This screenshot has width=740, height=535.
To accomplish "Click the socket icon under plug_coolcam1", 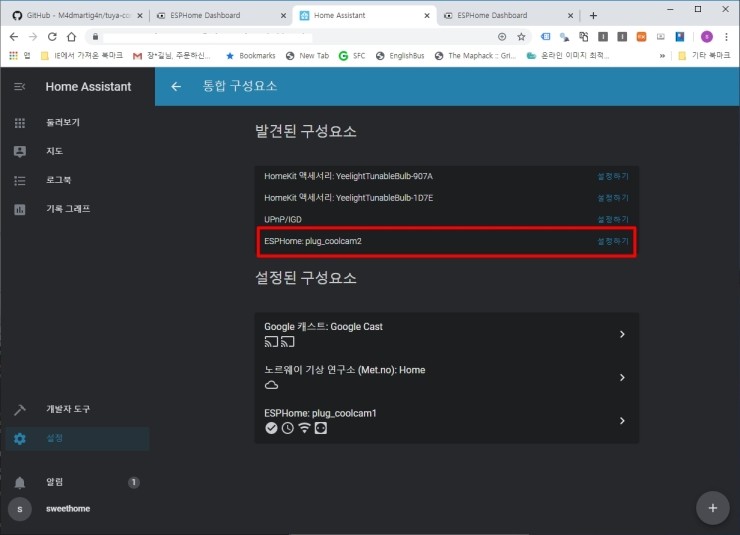I will point(321,428).
